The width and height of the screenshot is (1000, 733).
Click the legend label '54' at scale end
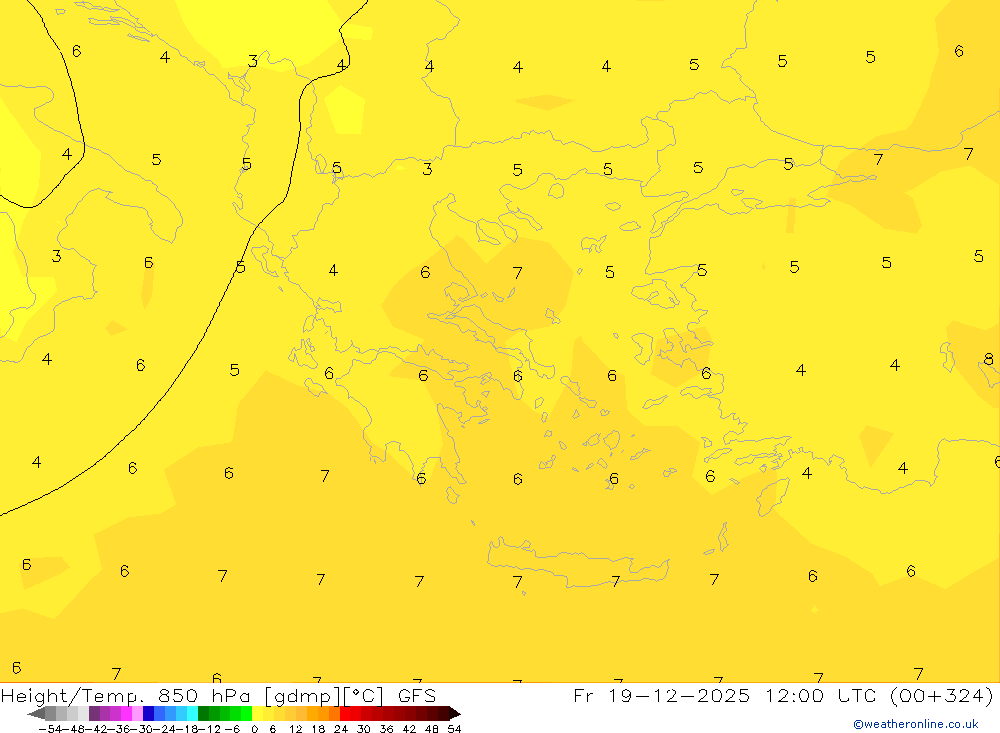[454, 729]
